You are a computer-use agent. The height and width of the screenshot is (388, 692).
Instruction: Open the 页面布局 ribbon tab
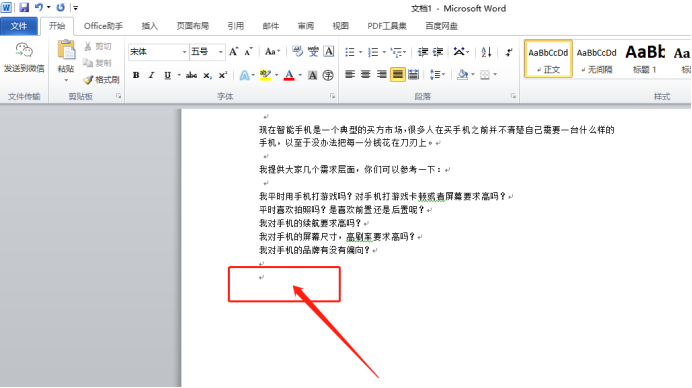[x=192, y=26]
